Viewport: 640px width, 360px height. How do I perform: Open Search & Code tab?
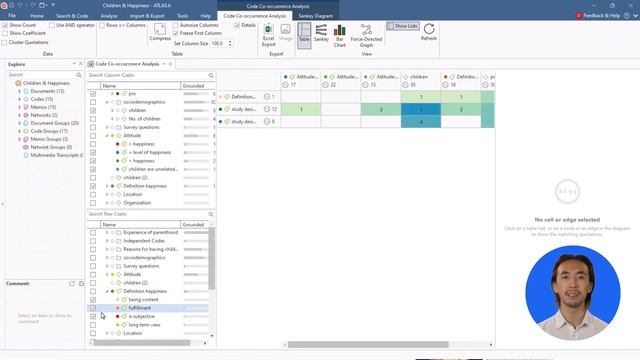[x=72, y=16]
